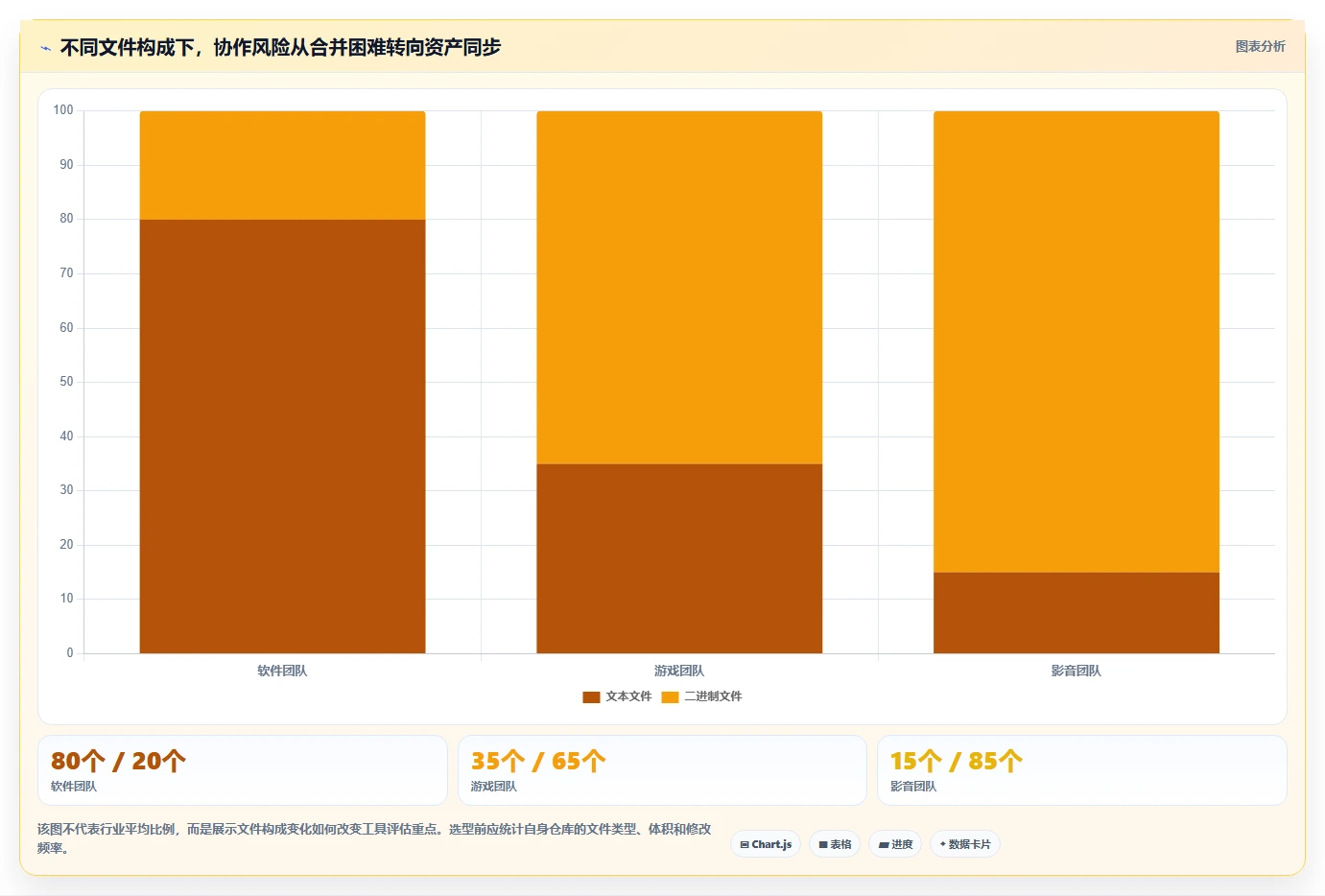Click the 游戏团队 x-axis label
Viewport: 1325px width, 896px height.
coord(679,671)
